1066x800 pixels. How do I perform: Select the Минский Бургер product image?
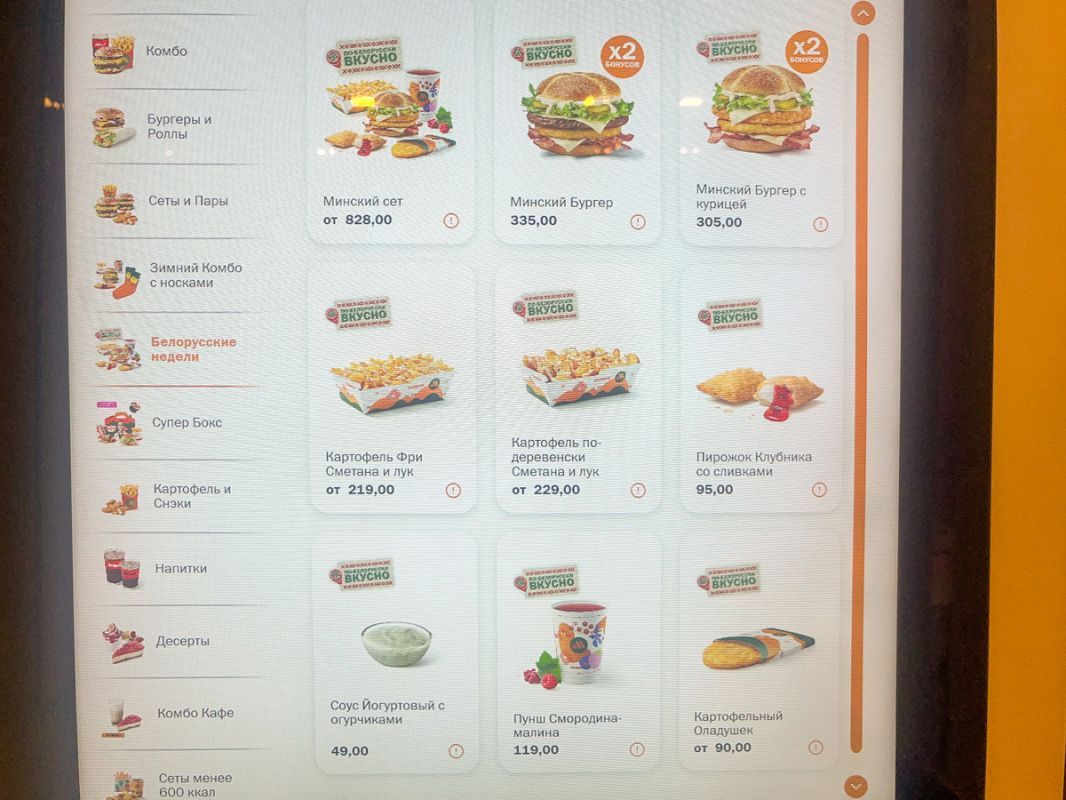click(578, 113)
